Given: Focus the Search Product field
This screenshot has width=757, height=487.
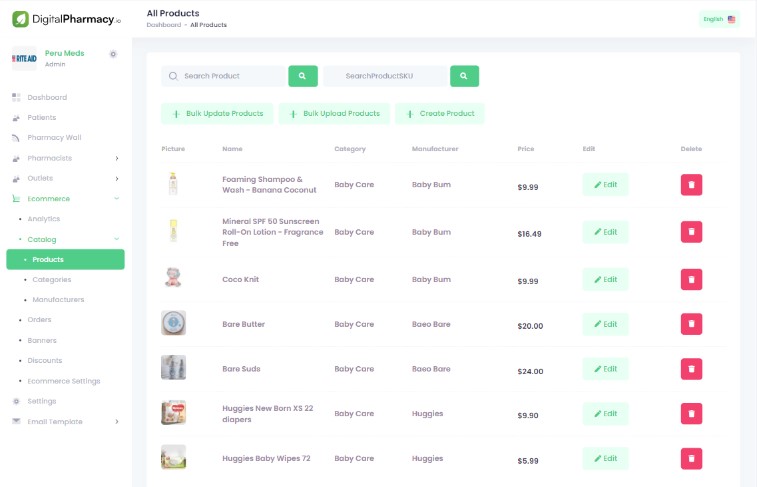Looking at the screenshot, I should point(224,76).
